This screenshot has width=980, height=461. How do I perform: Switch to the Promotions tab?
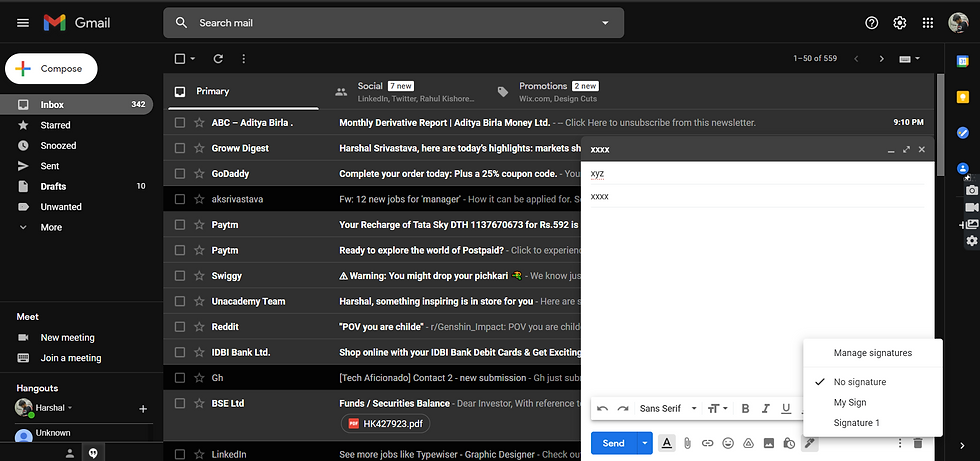[x=568, y=91]
